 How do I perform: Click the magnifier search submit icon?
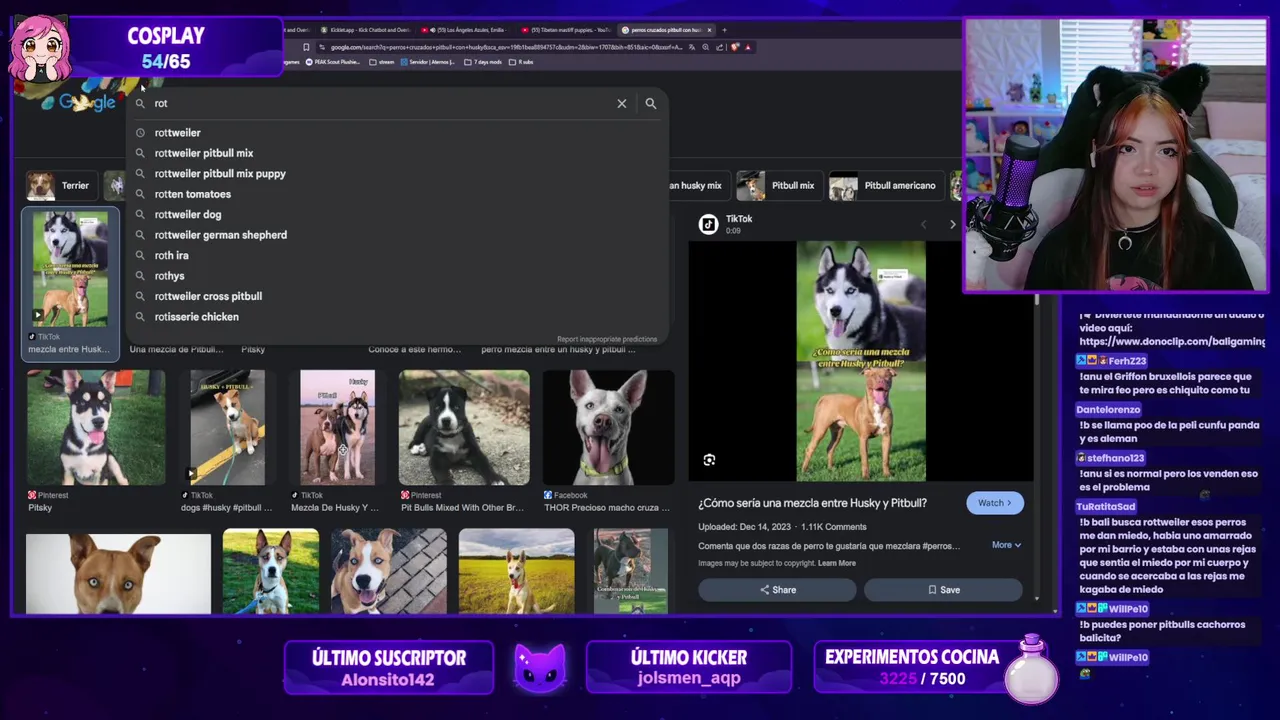click(x=651, y=103)
